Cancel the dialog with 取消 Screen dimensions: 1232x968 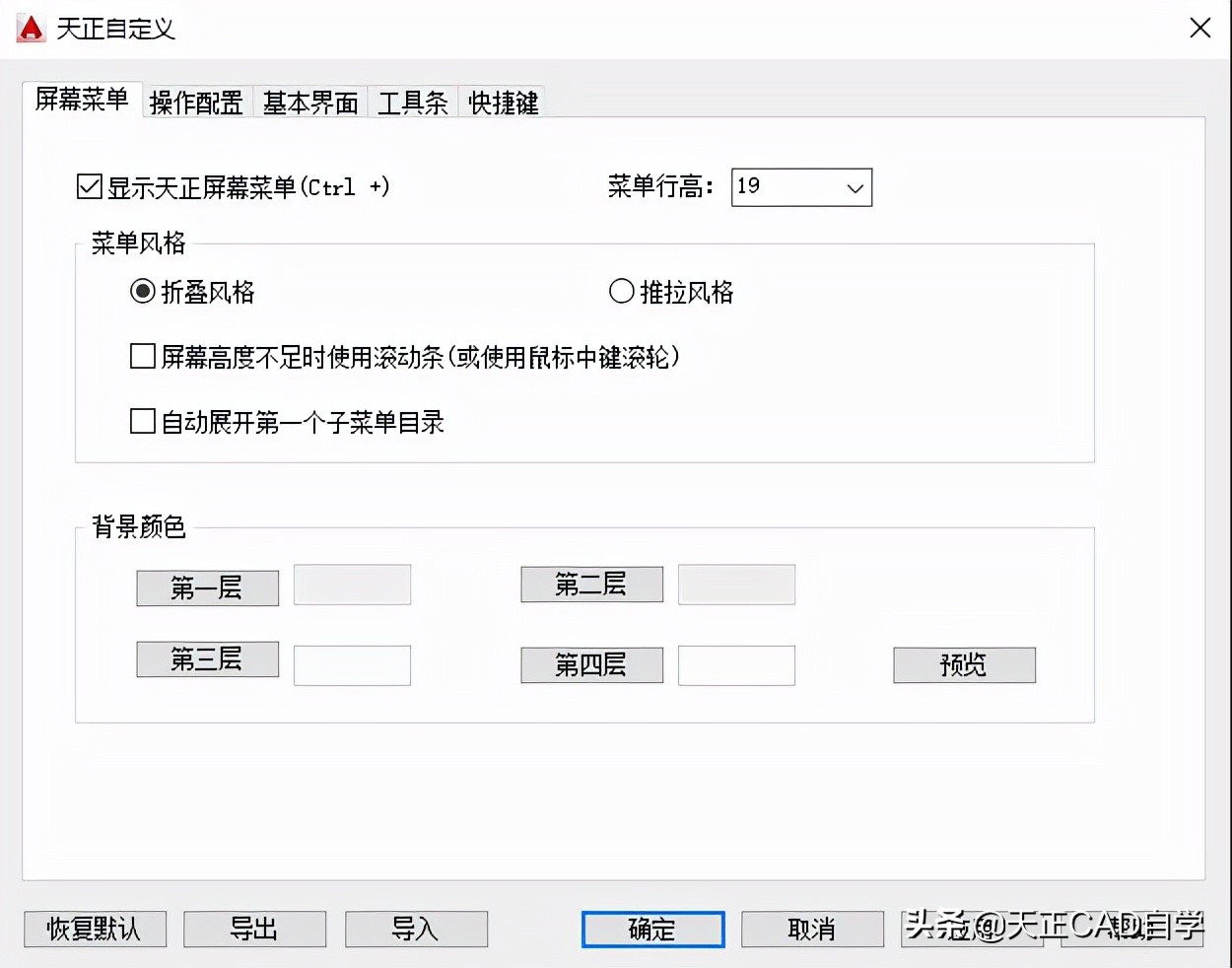tap(812, 929)
